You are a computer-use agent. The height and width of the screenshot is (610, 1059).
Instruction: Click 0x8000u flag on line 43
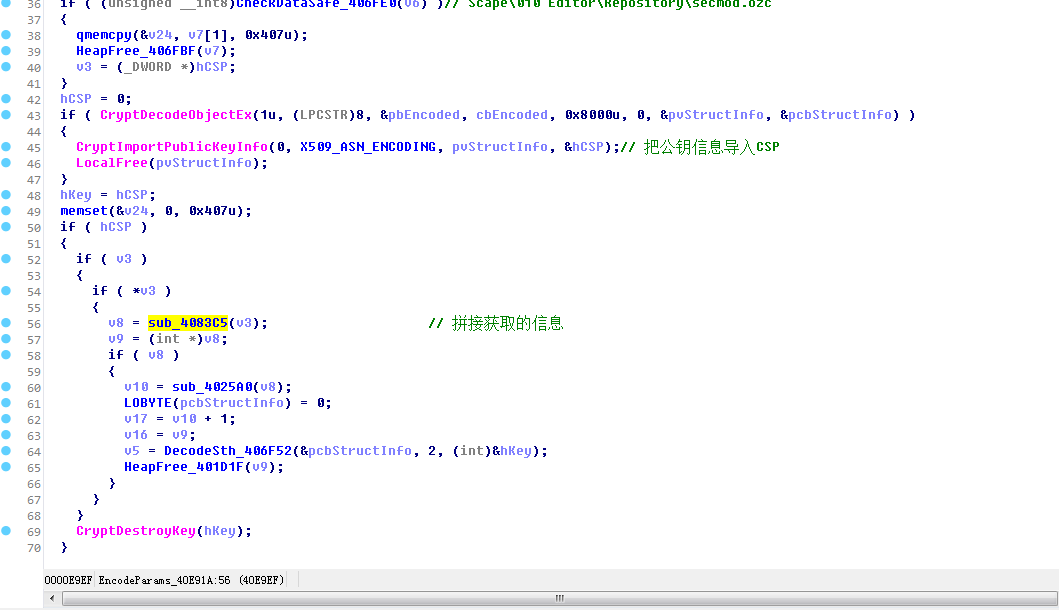coord(592,115)
